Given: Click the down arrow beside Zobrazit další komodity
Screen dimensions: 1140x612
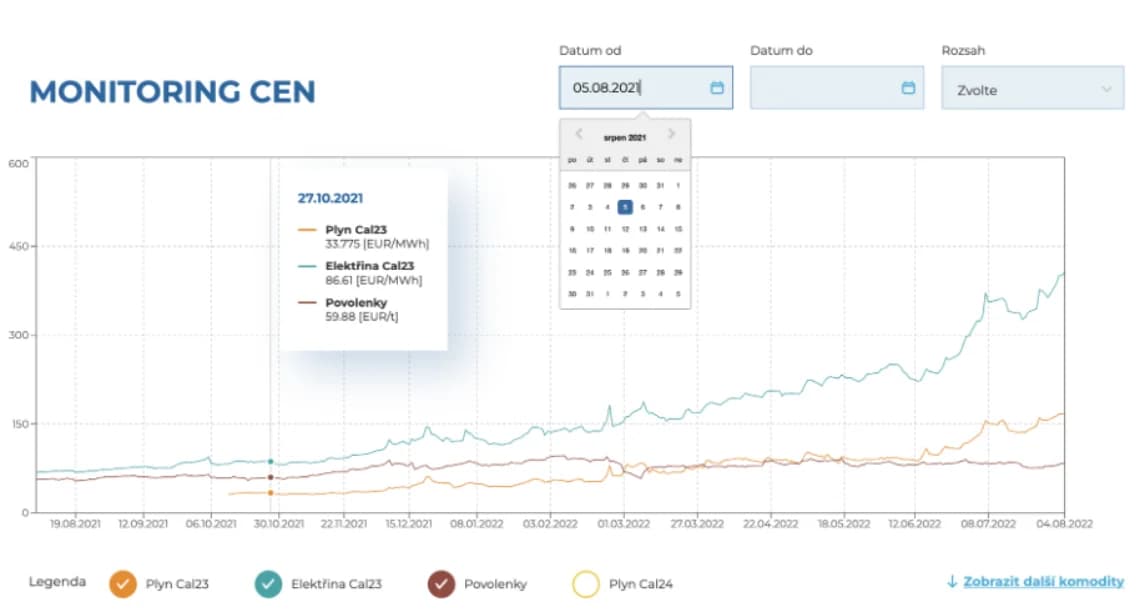Looking at the screenshot, I should [952, 581].
